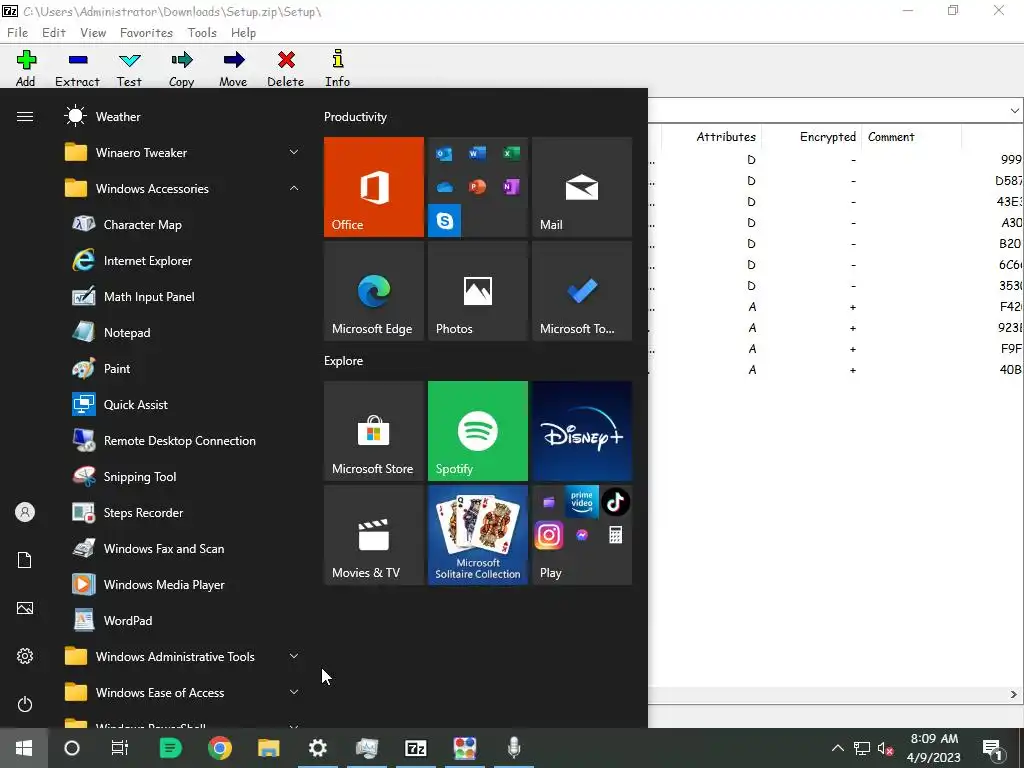
Task: Open the File menu in 7-Zip
Action: click(x=17, y=33)
